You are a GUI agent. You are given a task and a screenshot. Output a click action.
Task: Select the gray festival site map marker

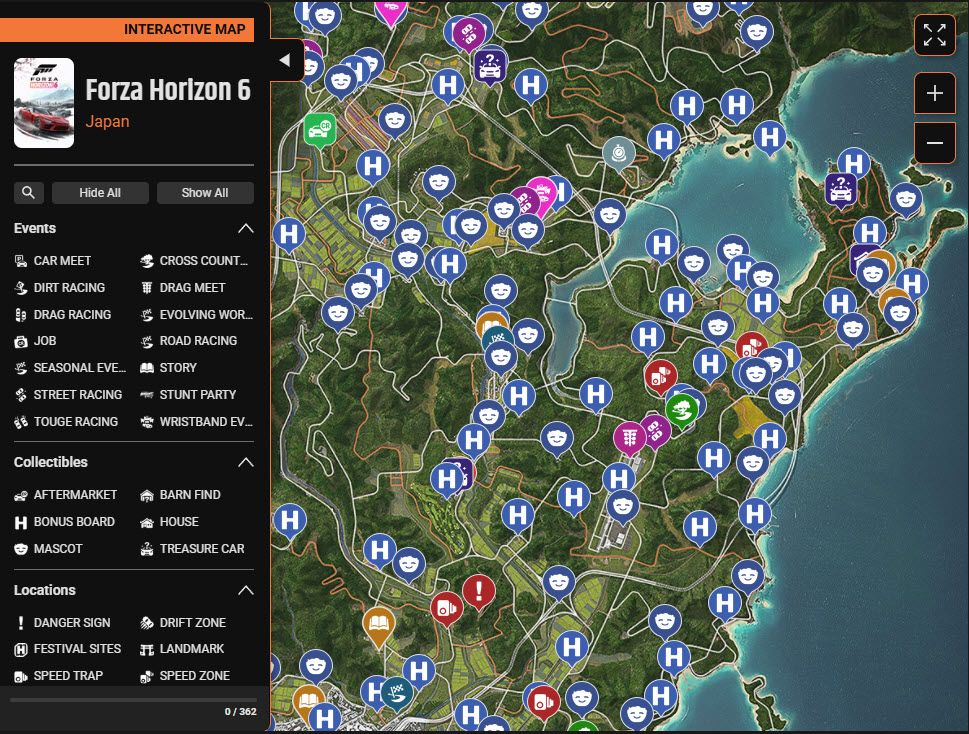619,153
